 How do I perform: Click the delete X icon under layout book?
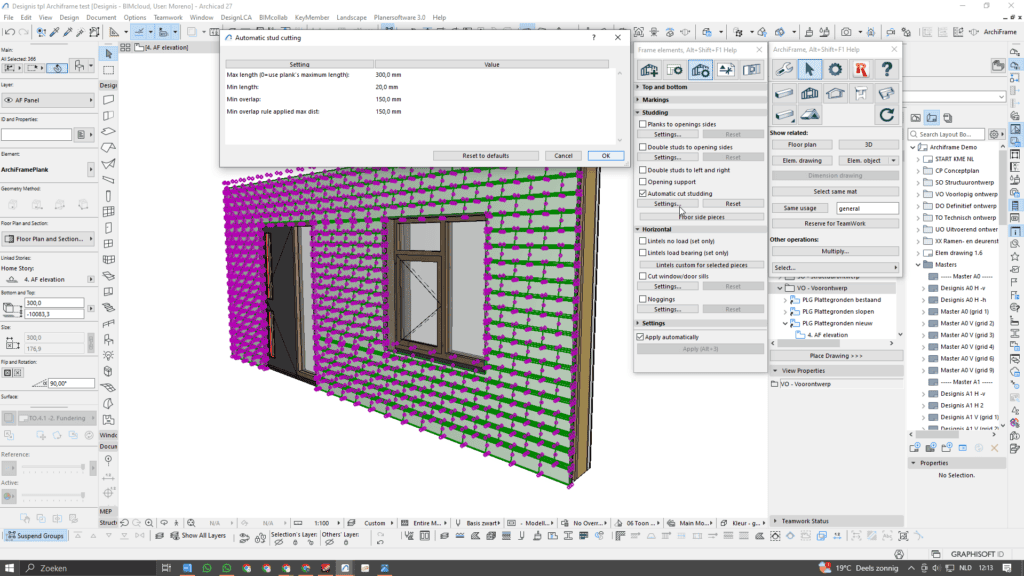995,448
